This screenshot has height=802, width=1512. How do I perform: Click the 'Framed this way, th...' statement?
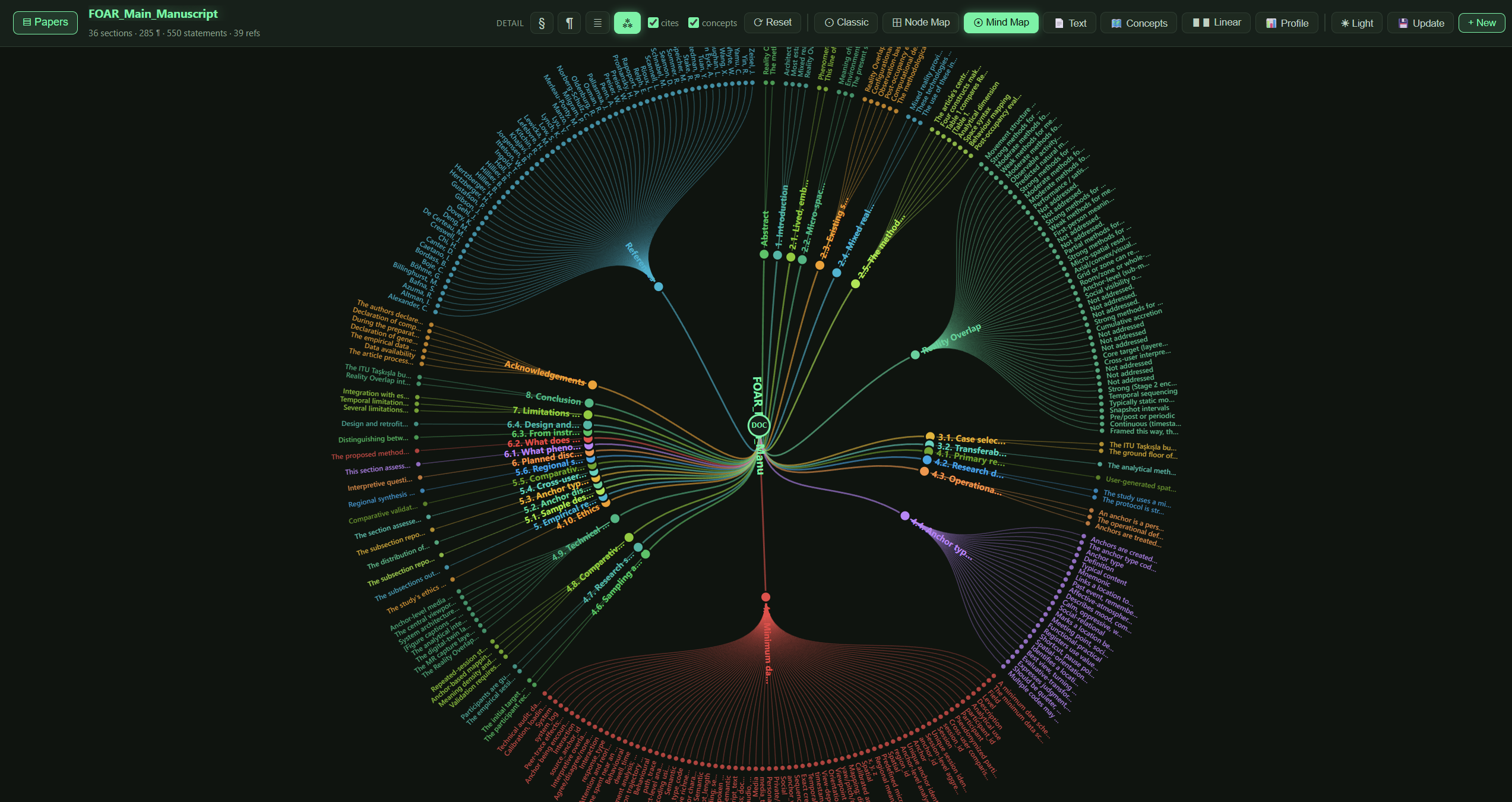pyautogui.click(x=1144, y=432)
